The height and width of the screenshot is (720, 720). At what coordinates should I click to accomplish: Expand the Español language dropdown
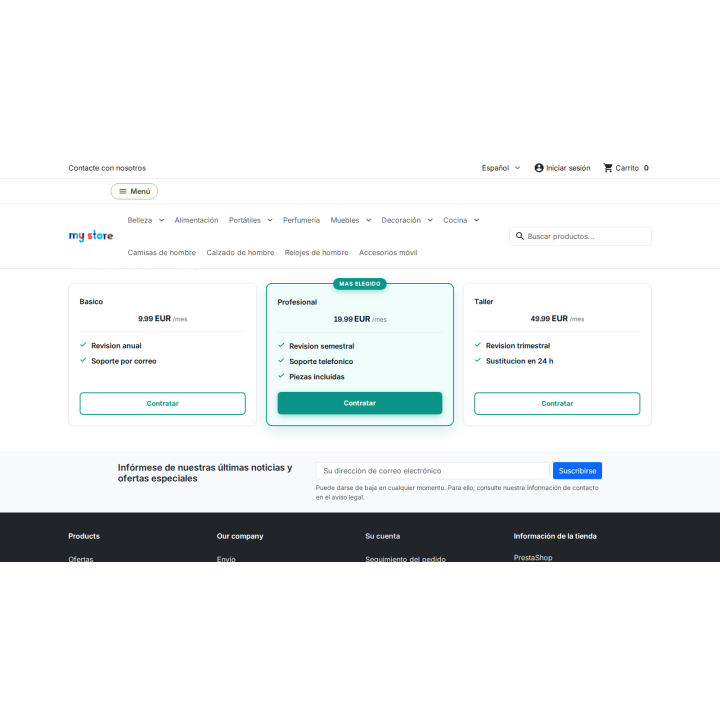click(501, 168)
